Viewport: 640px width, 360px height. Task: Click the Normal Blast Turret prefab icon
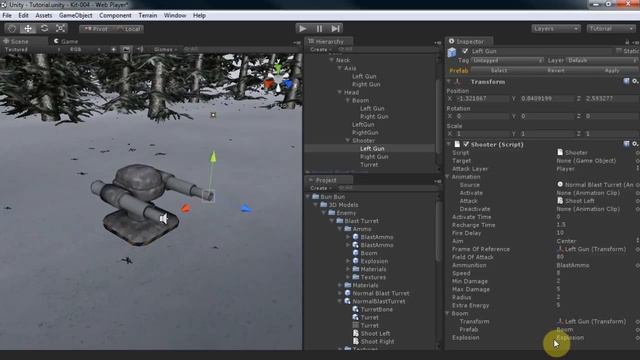point(347,293)
